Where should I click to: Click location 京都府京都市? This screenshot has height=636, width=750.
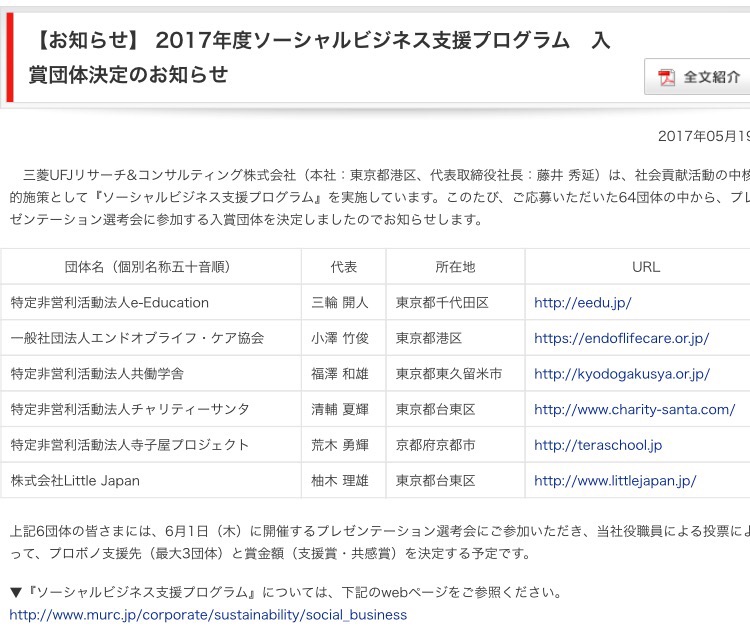click(x=435, y=445)
